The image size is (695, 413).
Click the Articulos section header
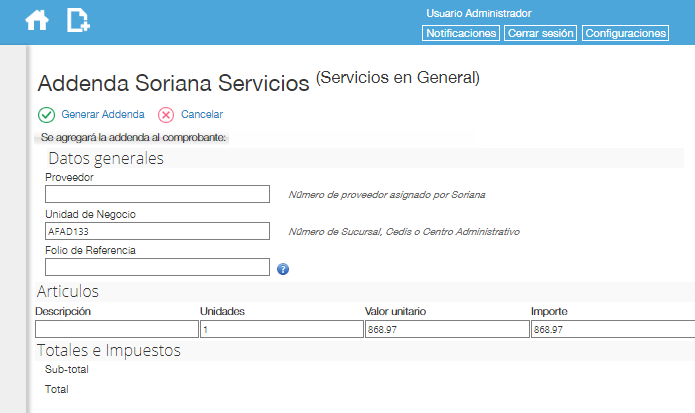[68, 291]
